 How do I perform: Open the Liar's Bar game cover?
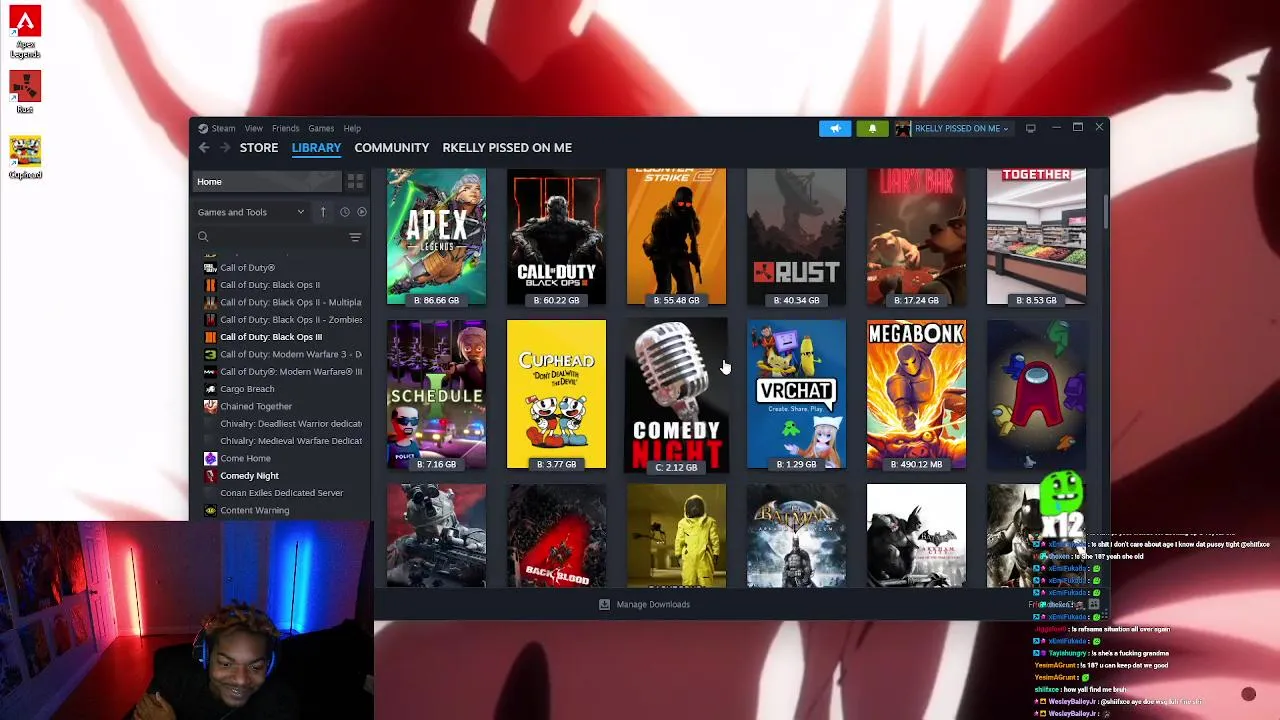[916, 237]
